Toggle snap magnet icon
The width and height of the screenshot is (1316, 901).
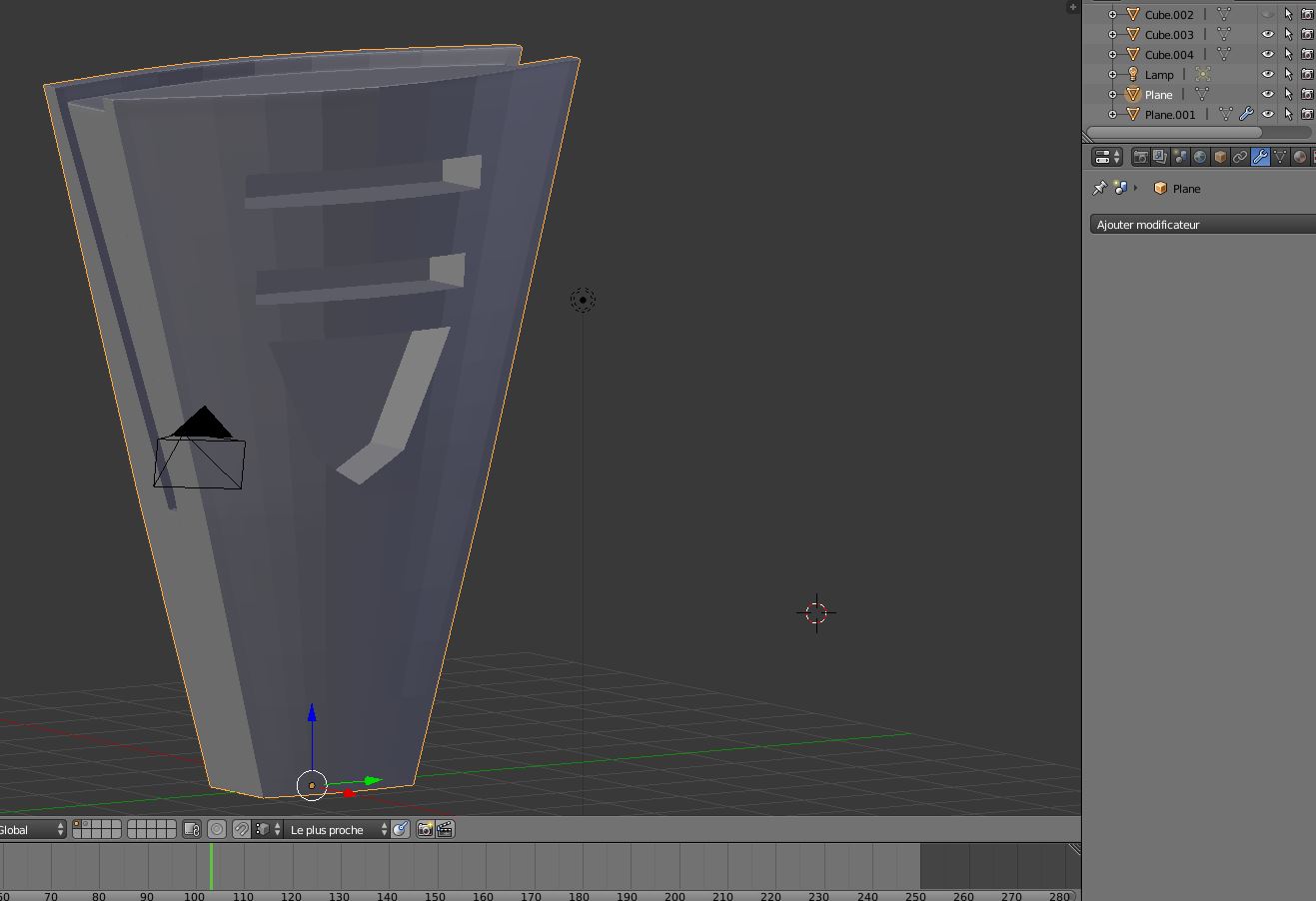[x=241, y=829]
